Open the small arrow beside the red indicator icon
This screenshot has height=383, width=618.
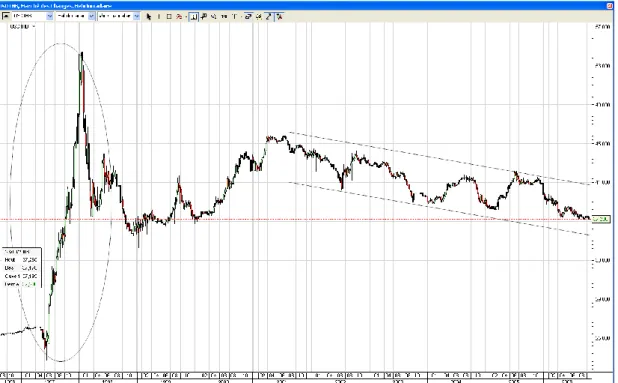tap(186, 17)
